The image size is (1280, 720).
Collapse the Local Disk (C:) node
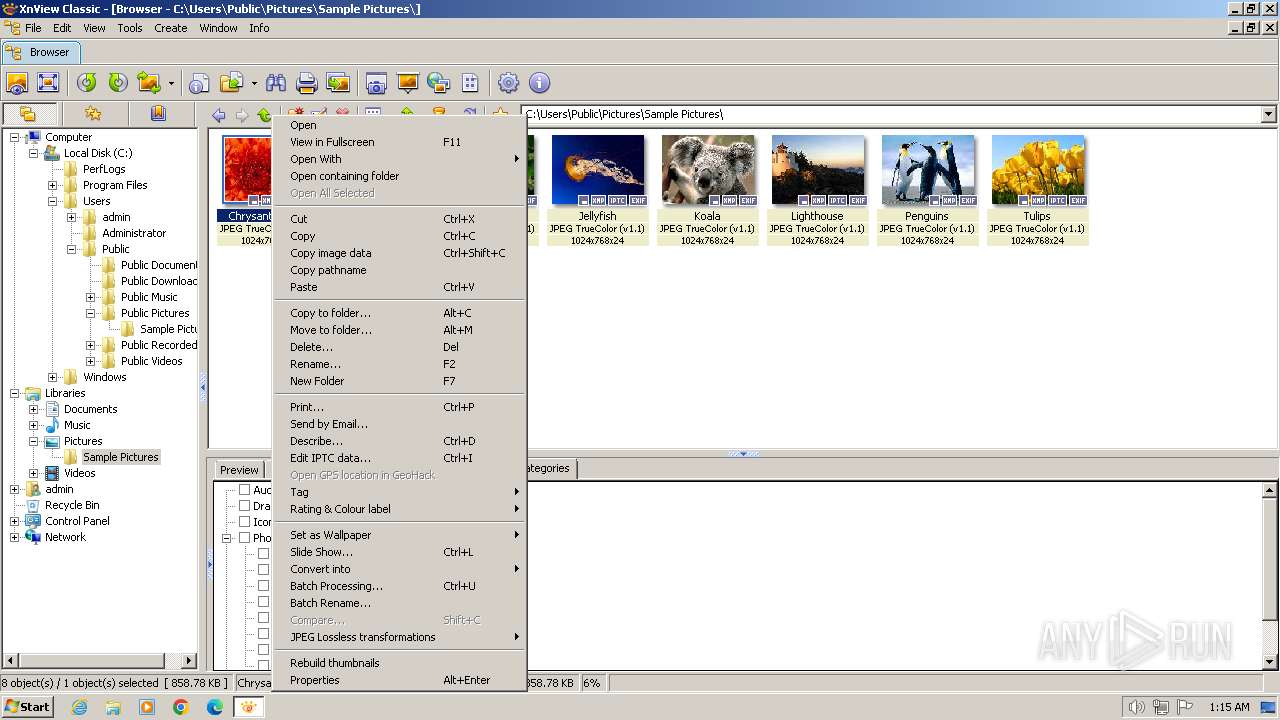coord(34,153)
